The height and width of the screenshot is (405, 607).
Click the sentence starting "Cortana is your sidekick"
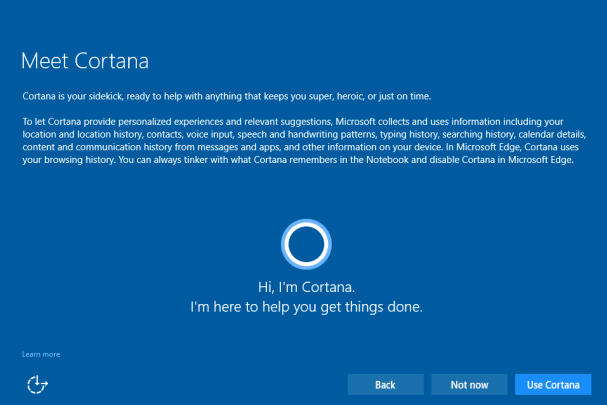pos(226,96)
